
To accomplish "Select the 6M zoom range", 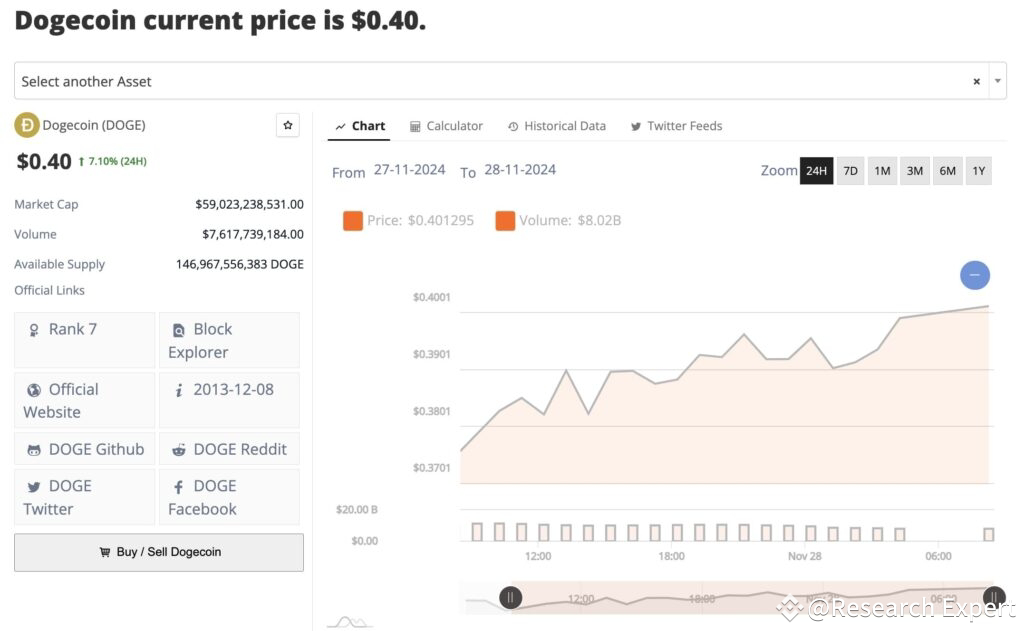I will [947, 171].
